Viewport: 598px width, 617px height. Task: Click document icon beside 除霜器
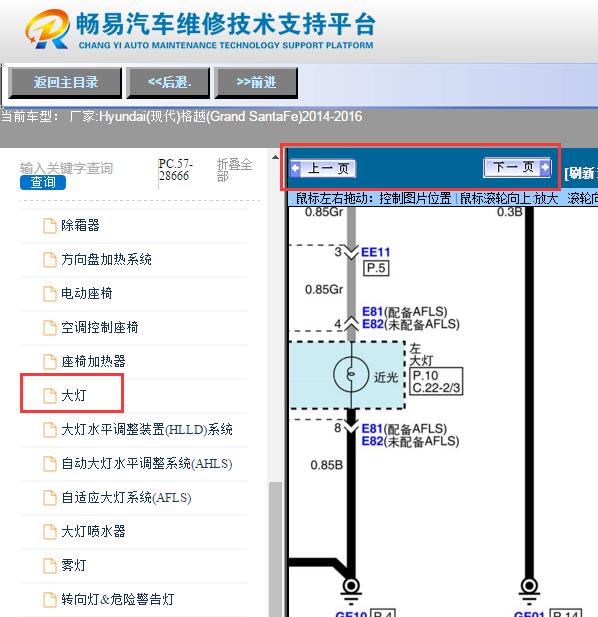tap(50, 225)
